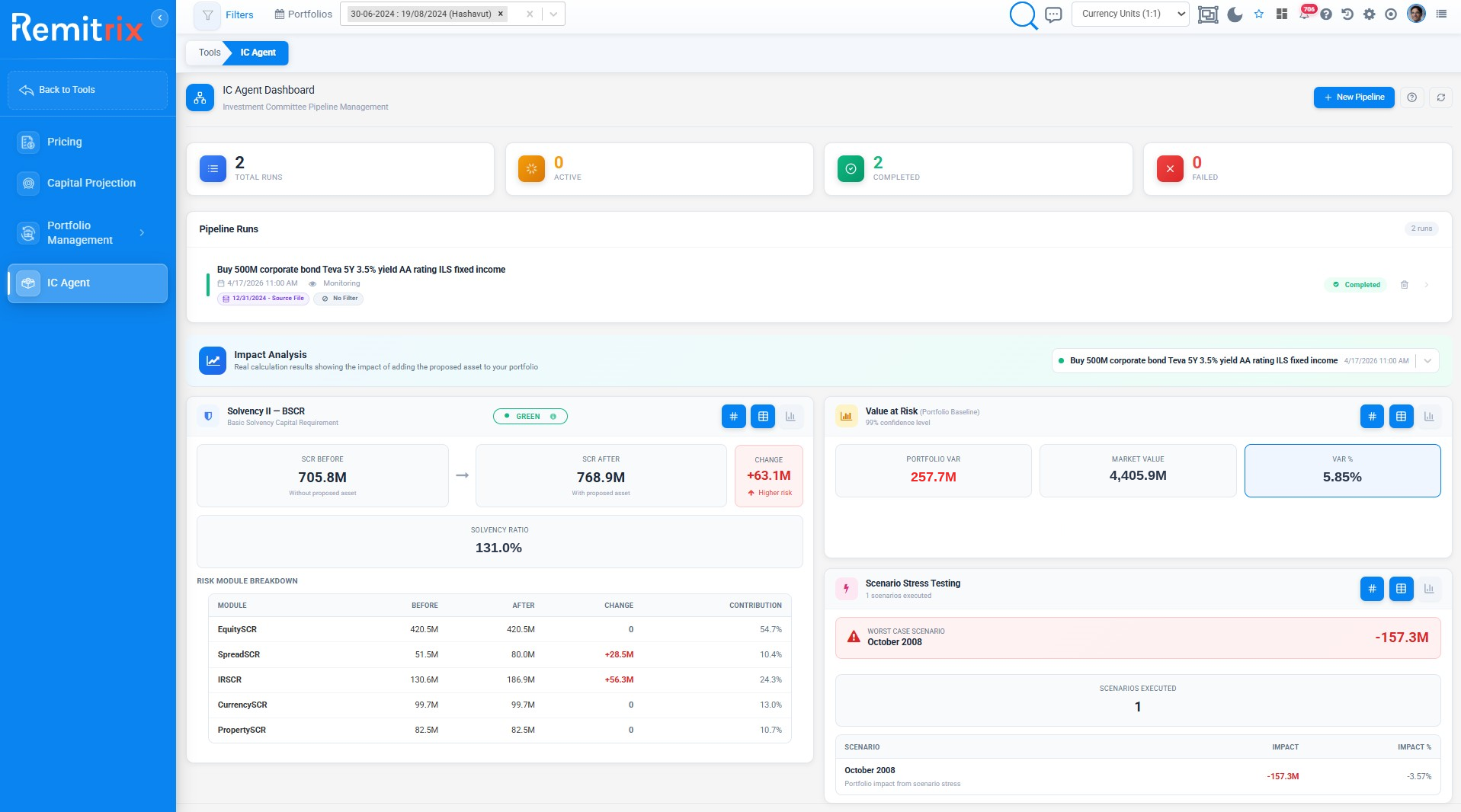1461x812 pixels.
Task: Open the history clock icon
Action: (1347, 14)
